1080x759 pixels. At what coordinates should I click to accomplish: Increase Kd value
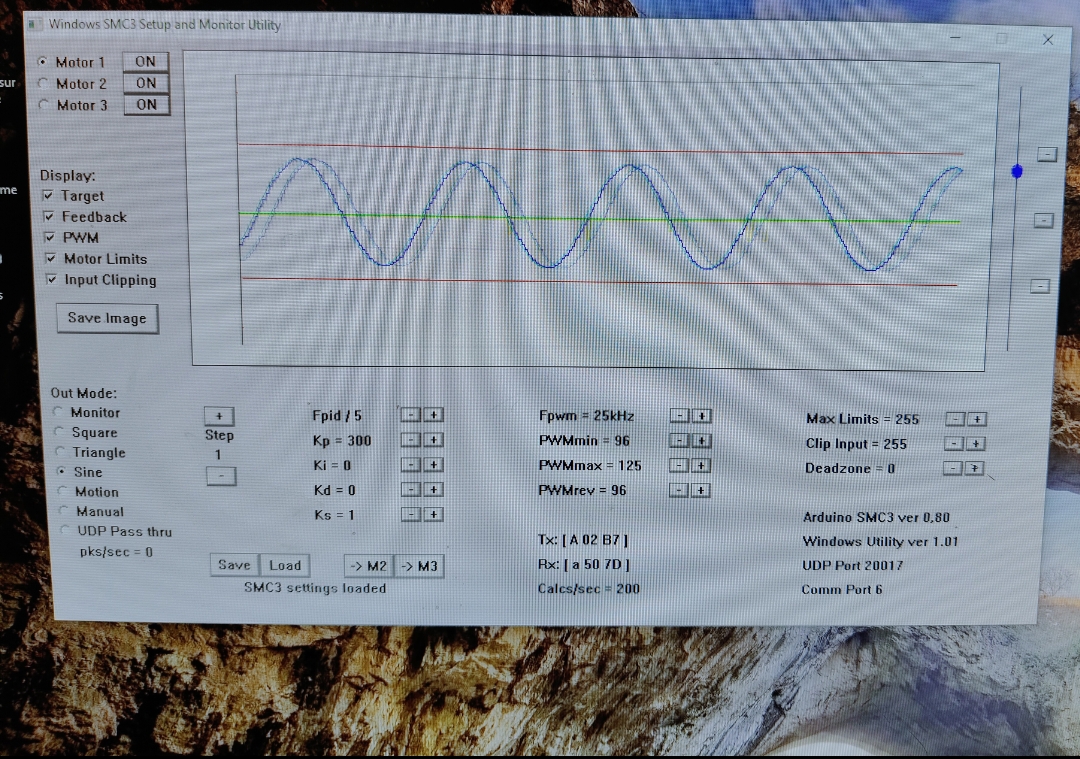(x=433, y=490)
